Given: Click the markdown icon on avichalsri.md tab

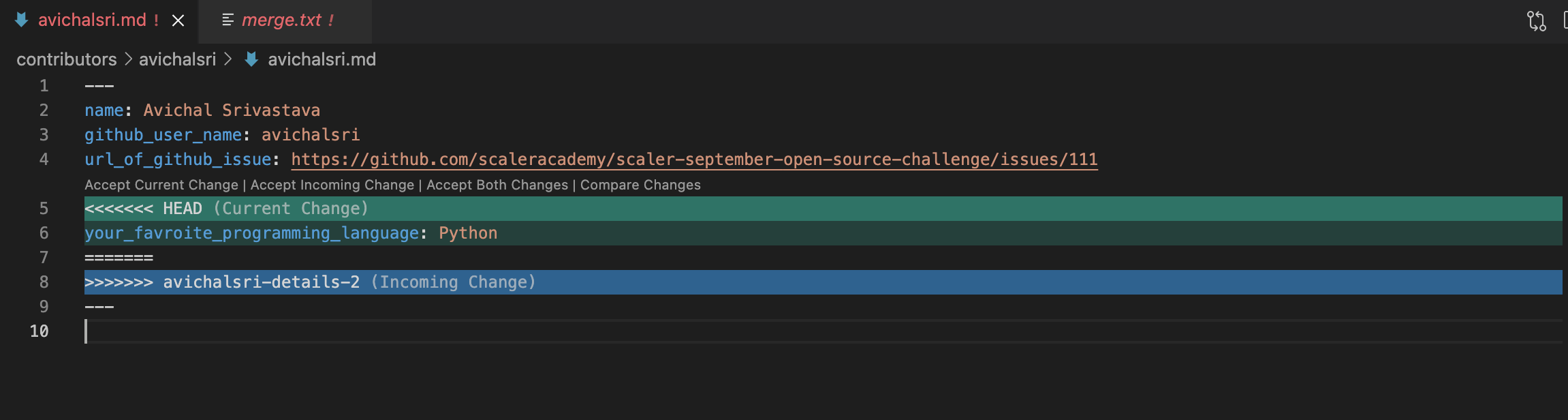Looking at the screenshot, I should (x=21, y=20).
